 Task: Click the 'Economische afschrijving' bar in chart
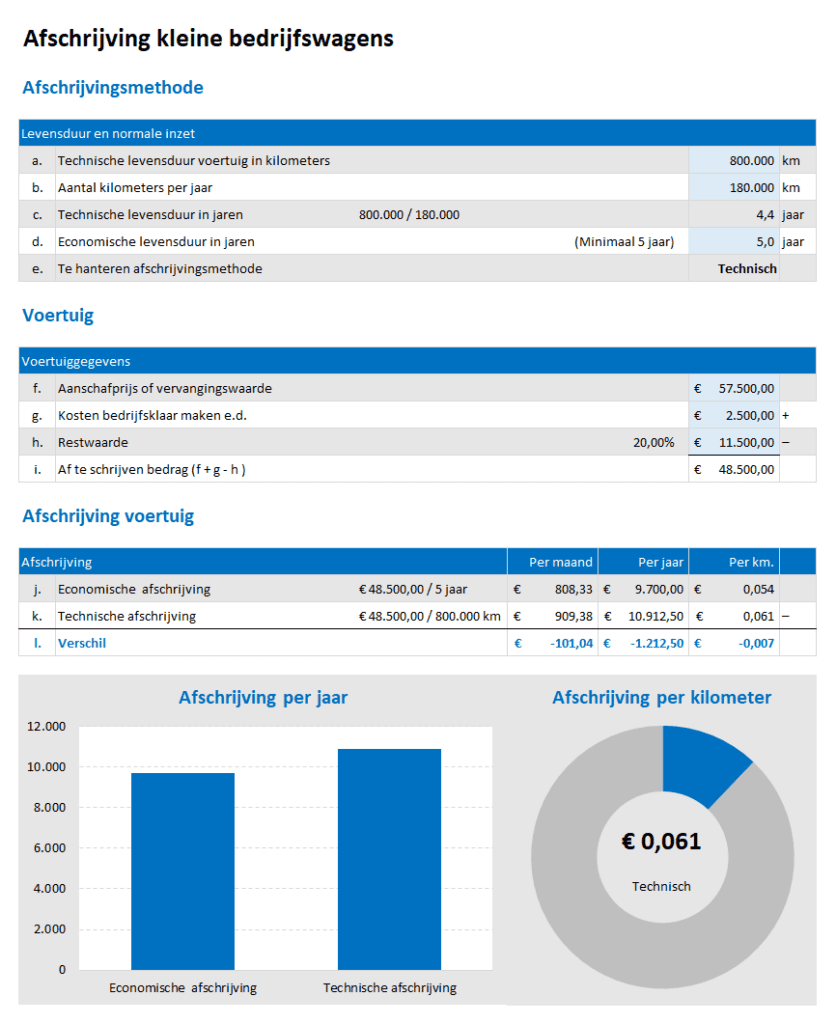tap(183, 870)
